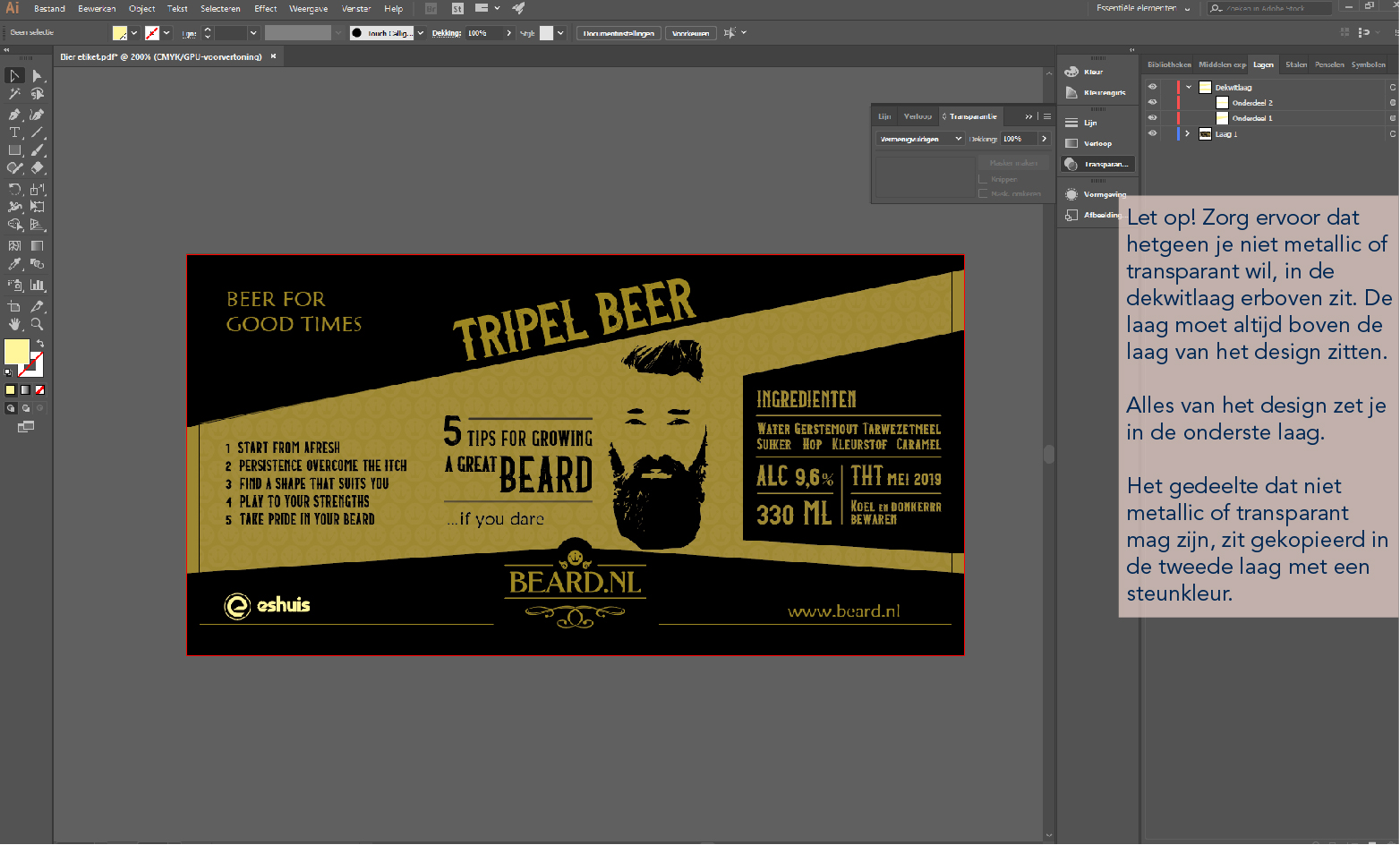Viewport: 1400px width, 845px height.
Task: Open the Transparan... panel button in dock
Action: [1098, 164]
